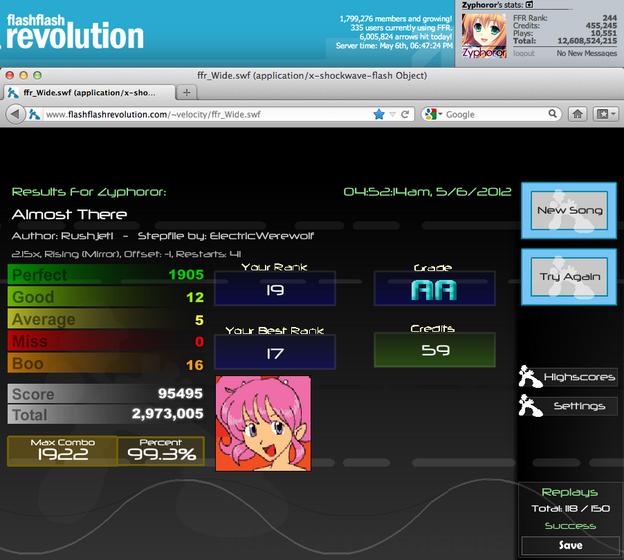Click the New Song button

coord(569,211)
